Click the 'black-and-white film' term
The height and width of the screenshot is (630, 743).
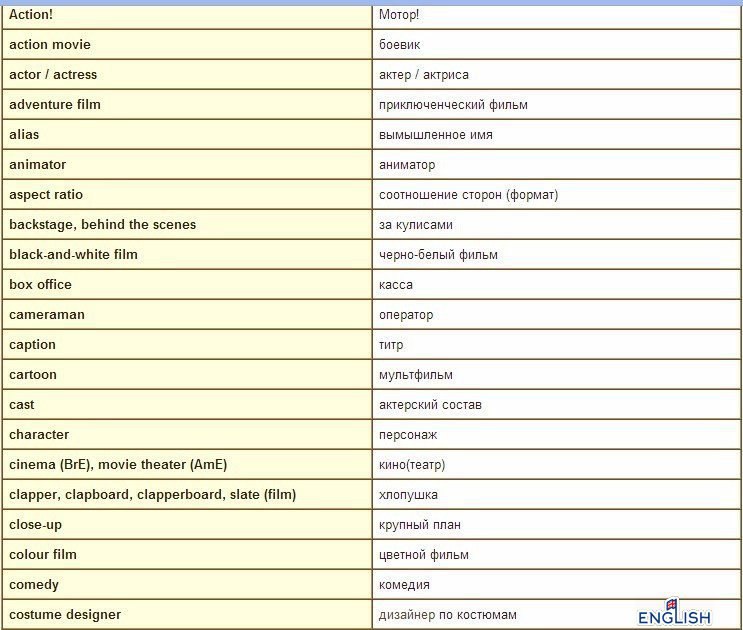pos(74,255)
